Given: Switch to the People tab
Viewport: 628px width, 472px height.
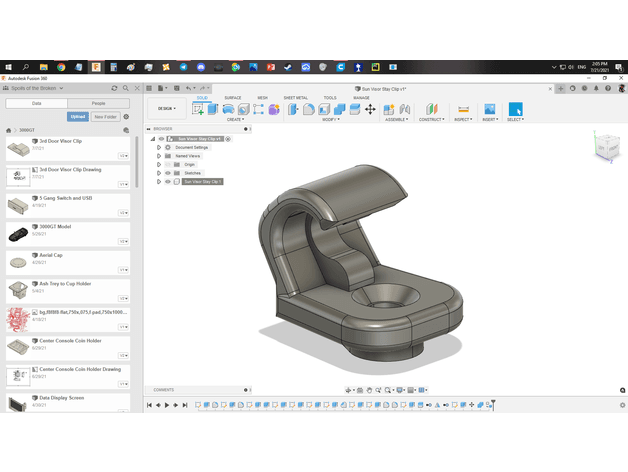Looking at the screenshot, I should click(99, 103).
